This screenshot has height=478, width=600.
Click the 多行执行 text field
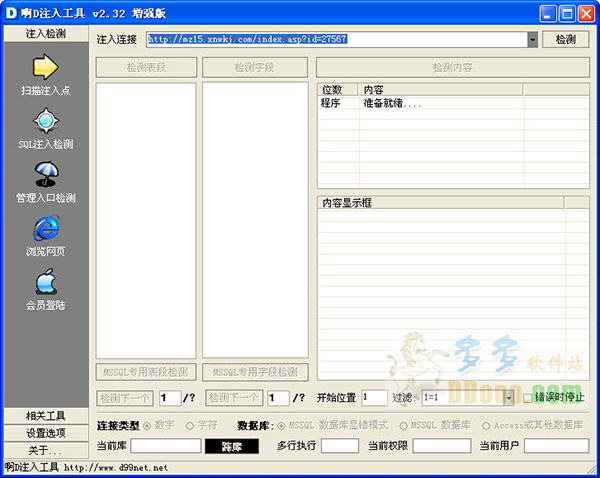coord(340,446)
